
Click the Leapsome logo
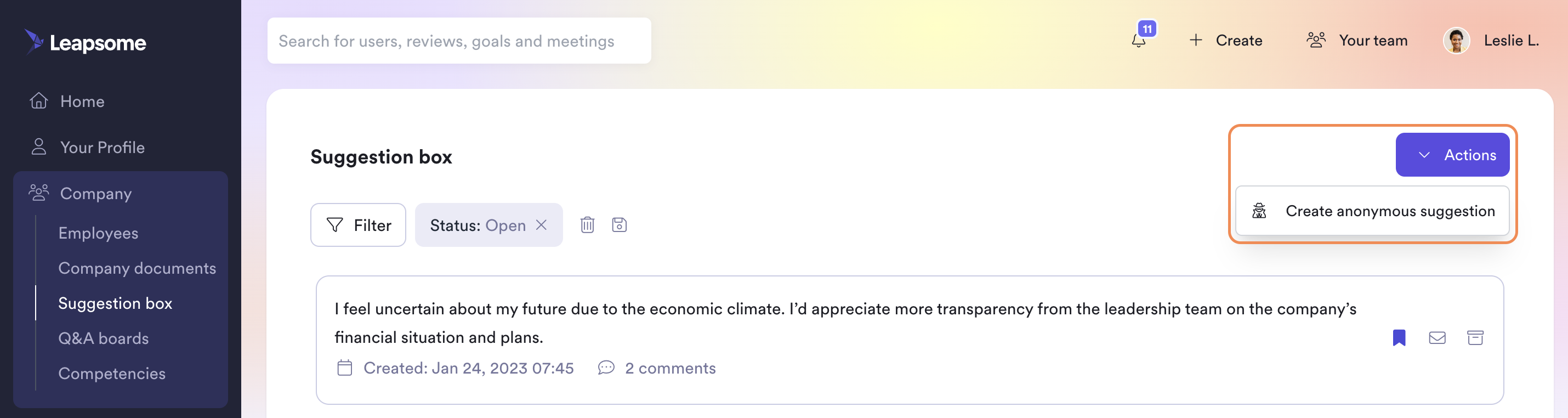coord(85,42)
